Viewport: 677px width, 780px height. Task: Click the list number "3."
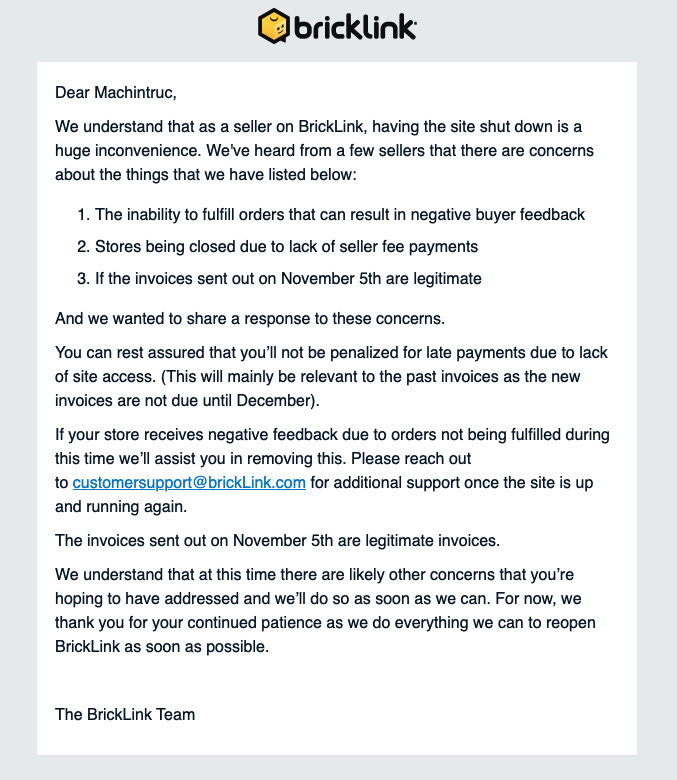83,279
